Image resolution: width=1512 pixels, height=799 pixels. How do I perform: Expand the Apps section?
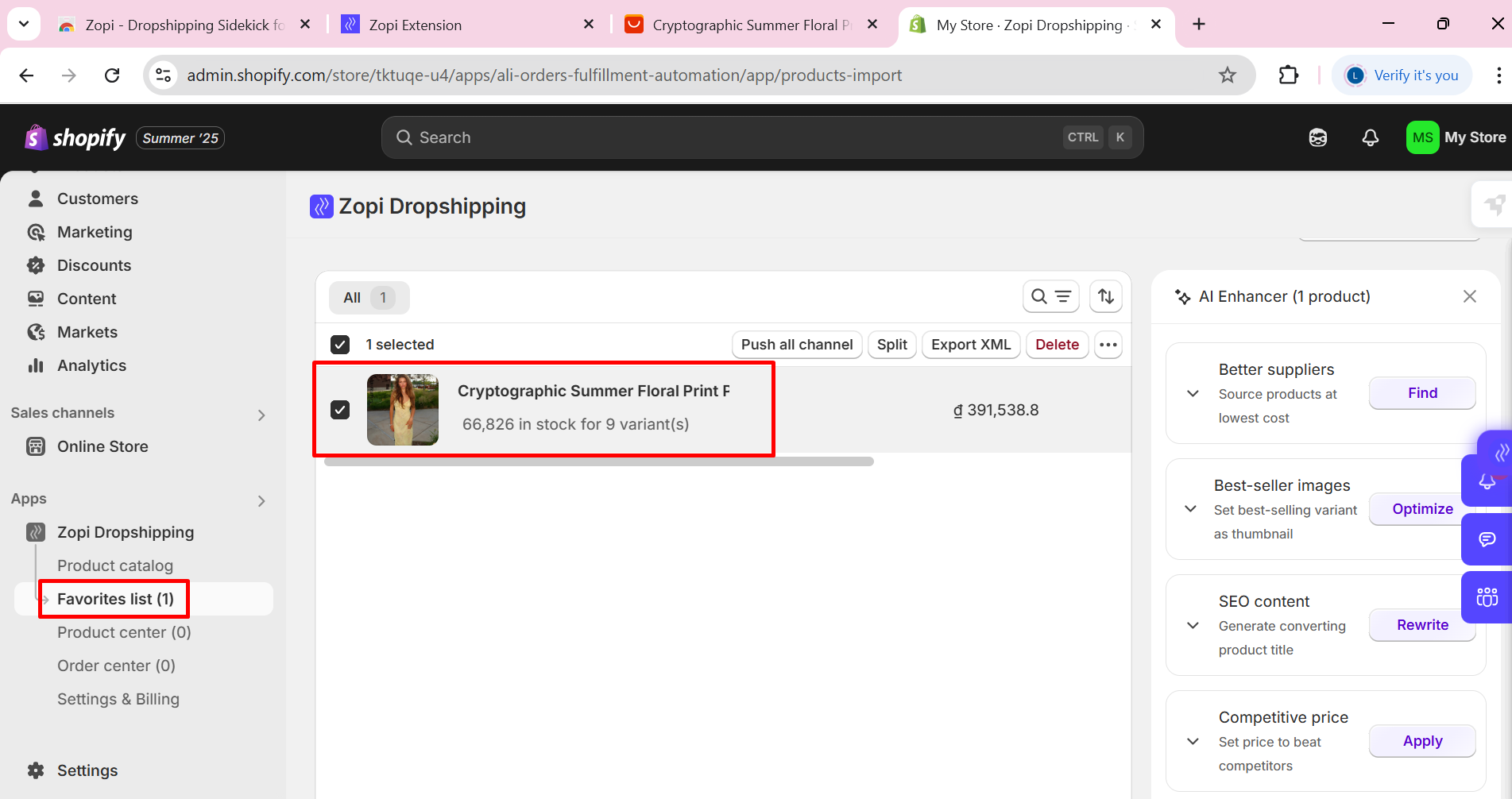point(261,500)
